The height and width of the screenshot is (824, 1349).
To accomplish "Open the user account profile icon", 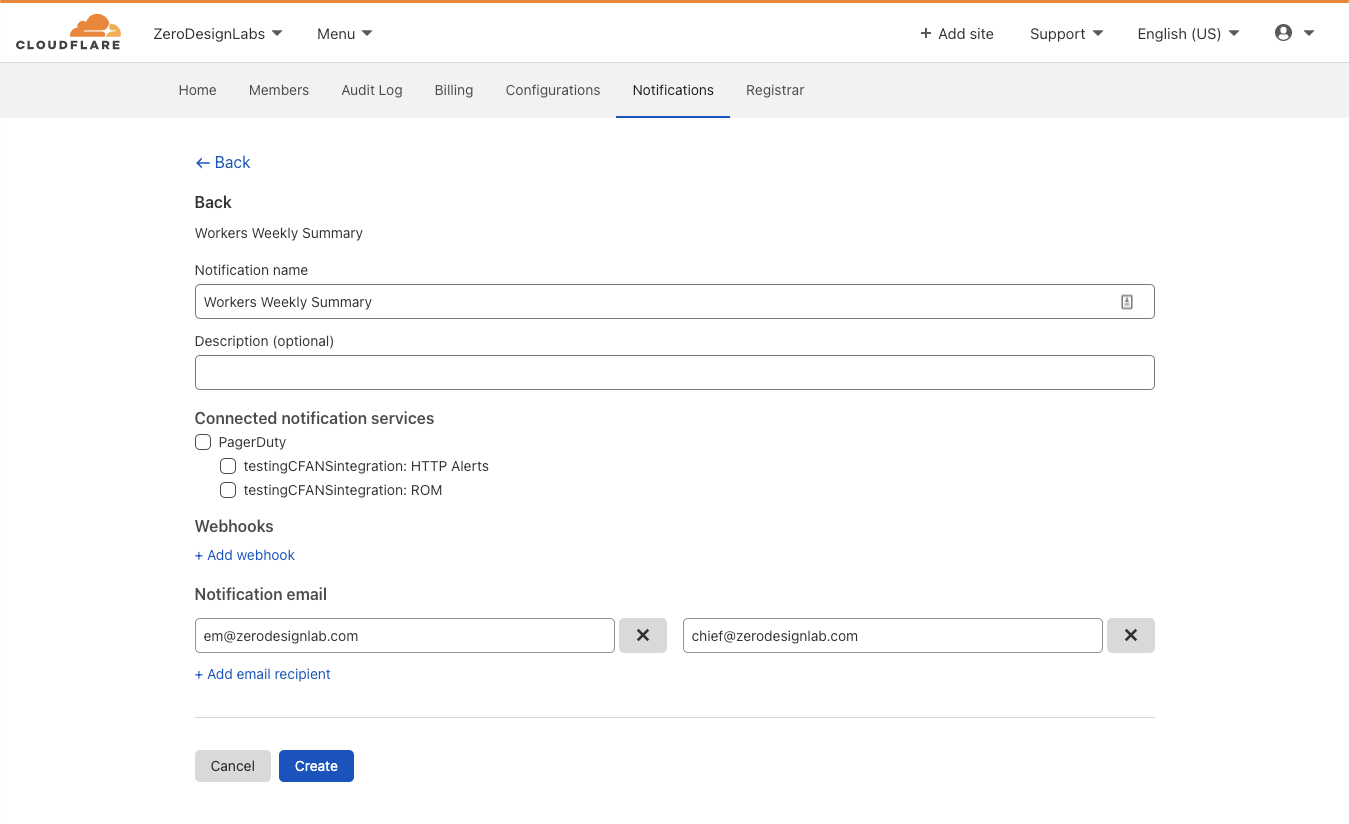I will point(1283,33).
